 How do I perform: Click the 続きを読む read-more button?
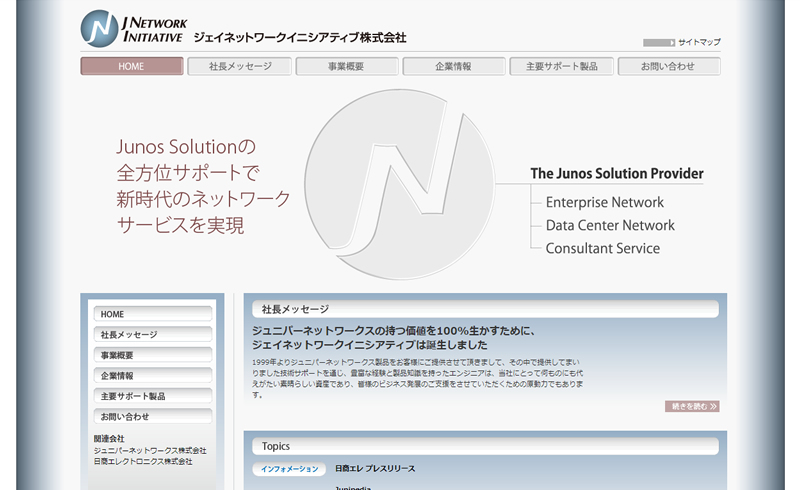(692, 406)
